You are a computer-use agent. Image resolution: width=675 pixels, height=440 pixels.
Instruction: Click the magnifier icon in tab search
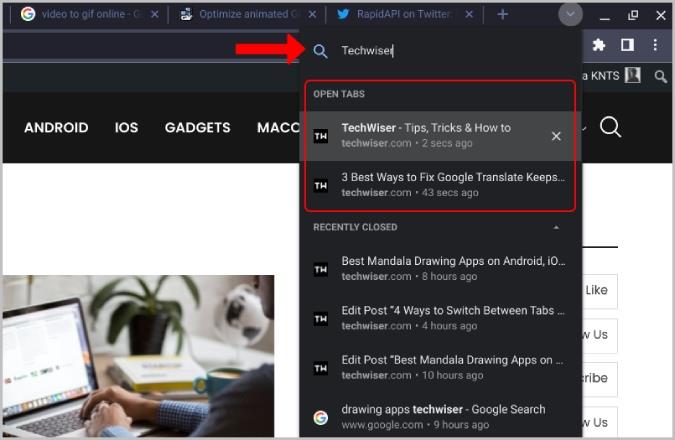point(320,51)
